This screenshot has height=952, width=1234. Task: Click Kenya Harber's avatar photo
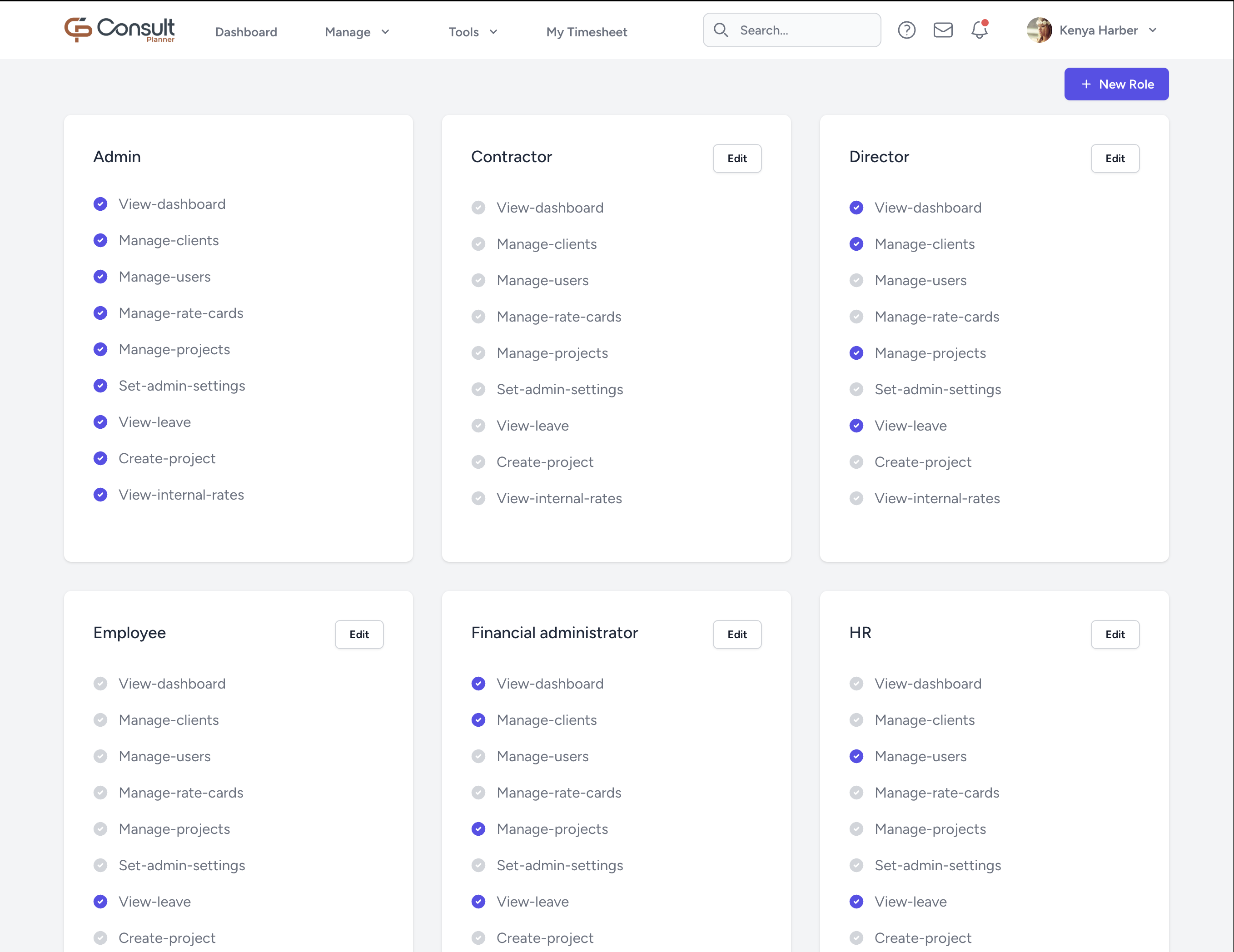1039,30
